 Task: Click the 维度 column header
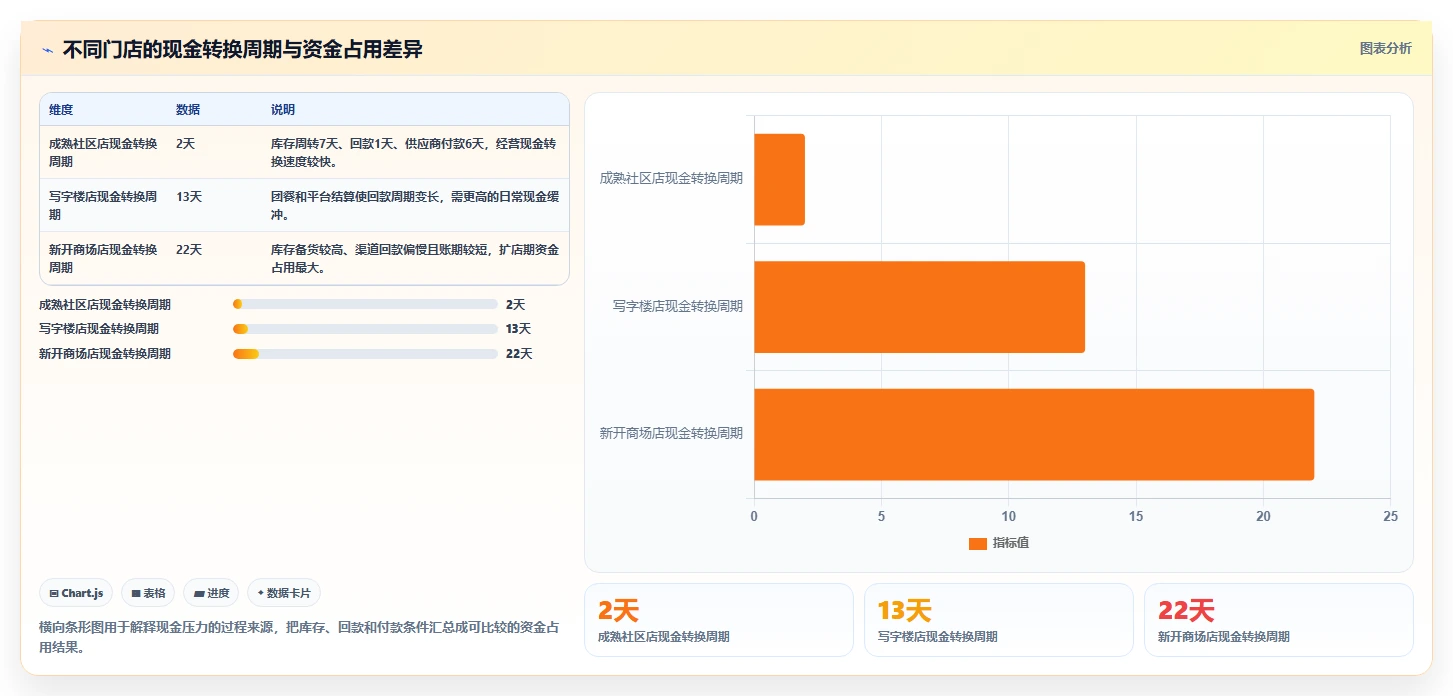coord(61,110)
